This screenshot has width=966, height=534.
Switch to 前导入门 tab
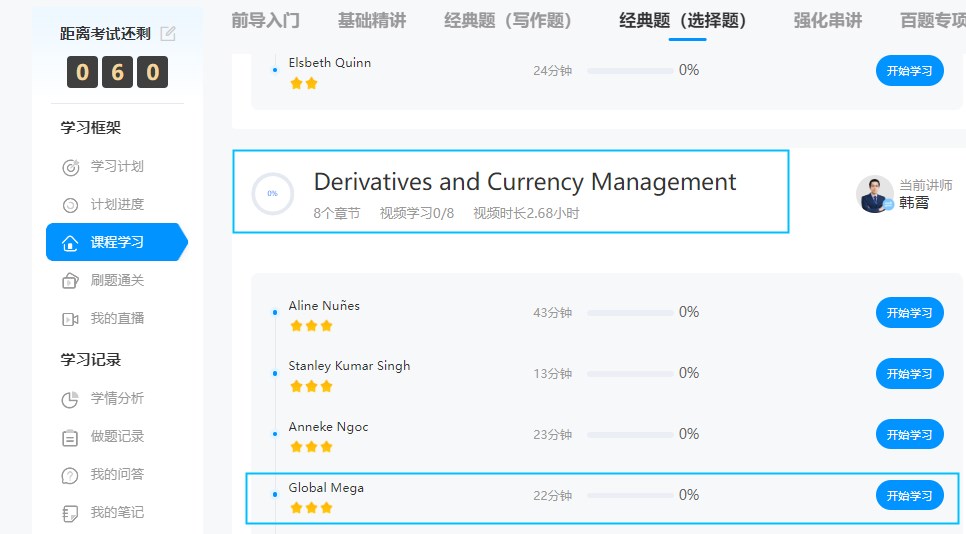265,20
